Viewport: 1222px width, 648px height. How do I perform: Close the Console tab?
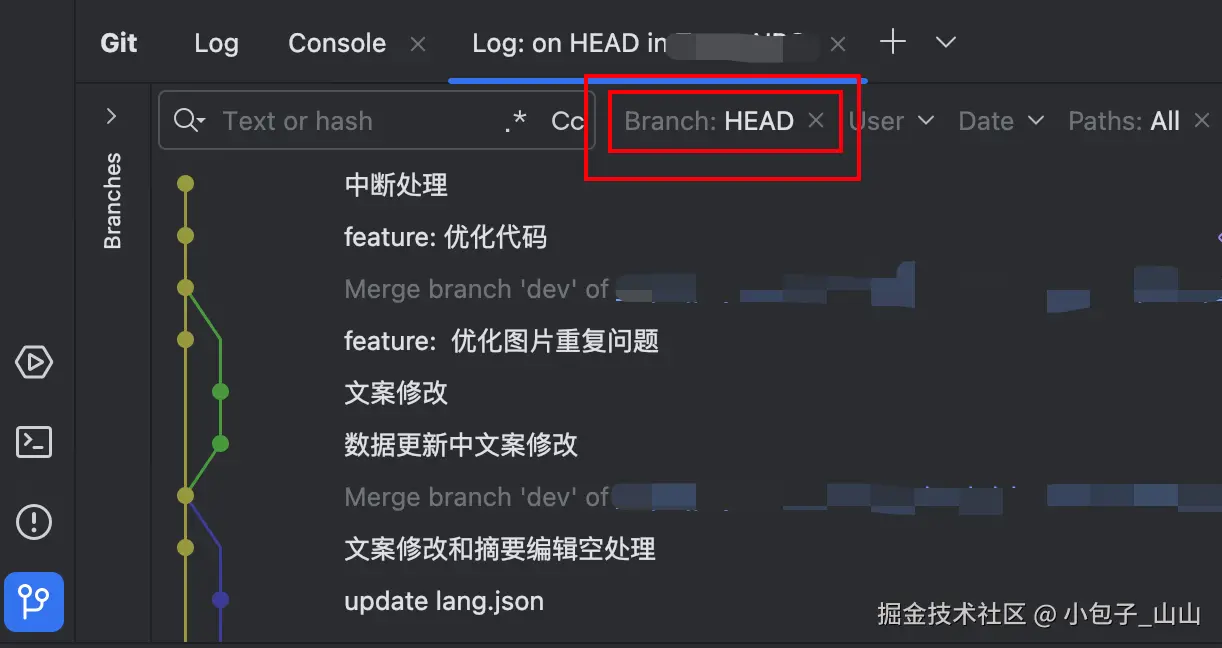tap(418, 44)
